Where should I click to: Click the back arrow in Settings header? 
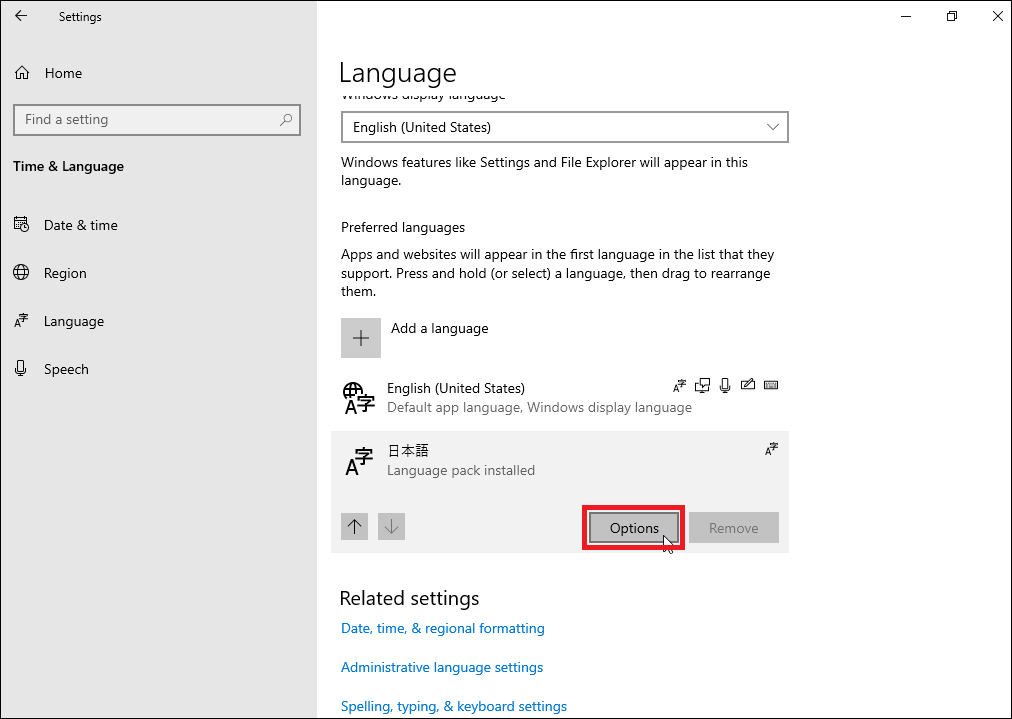21,16
